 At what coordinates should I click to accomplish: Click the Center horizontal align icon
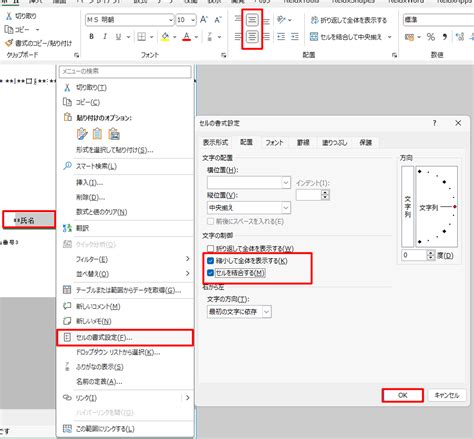click(x=252, y=37)
